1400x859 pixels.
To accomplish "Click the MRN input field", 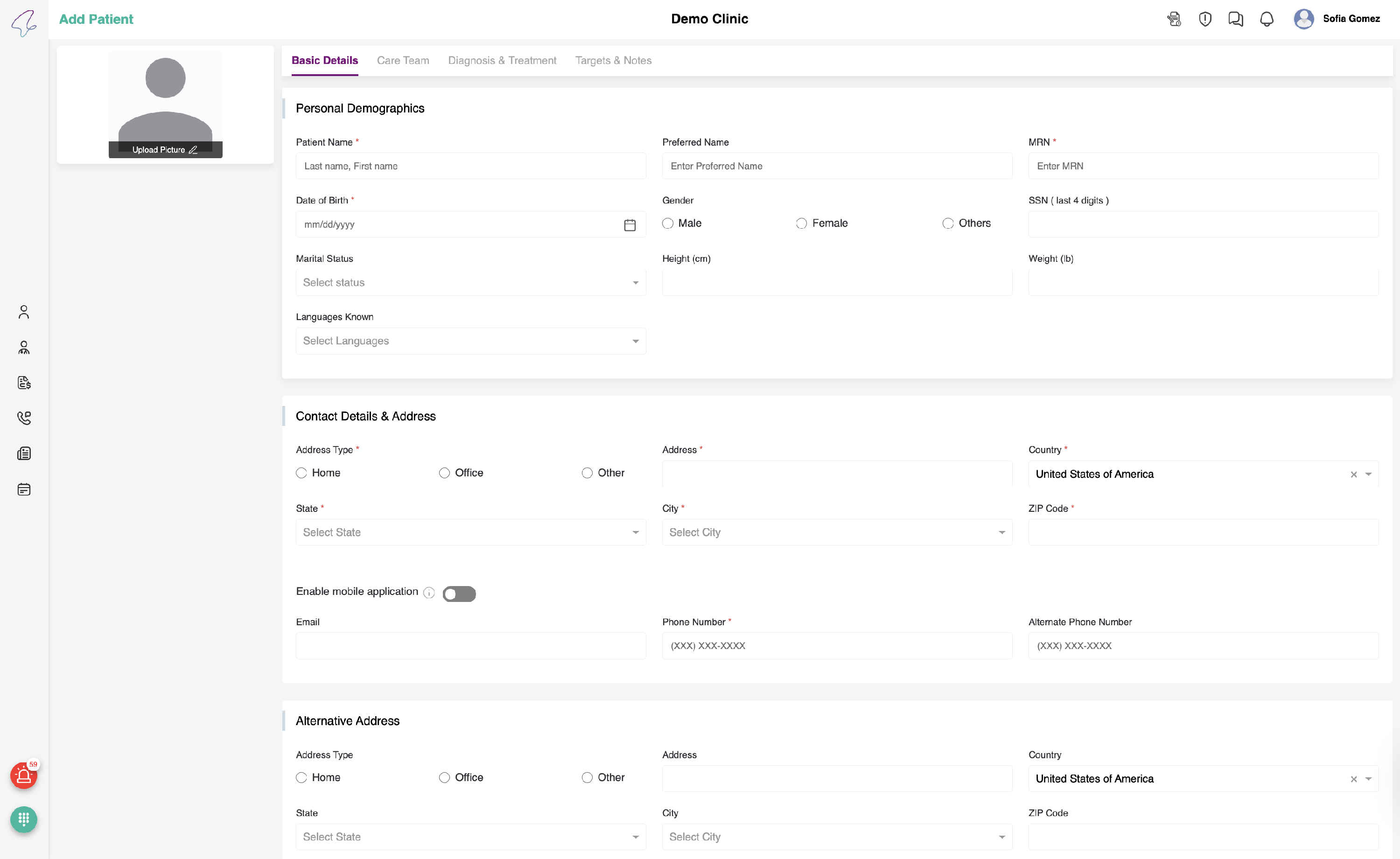I will 1203,166.
